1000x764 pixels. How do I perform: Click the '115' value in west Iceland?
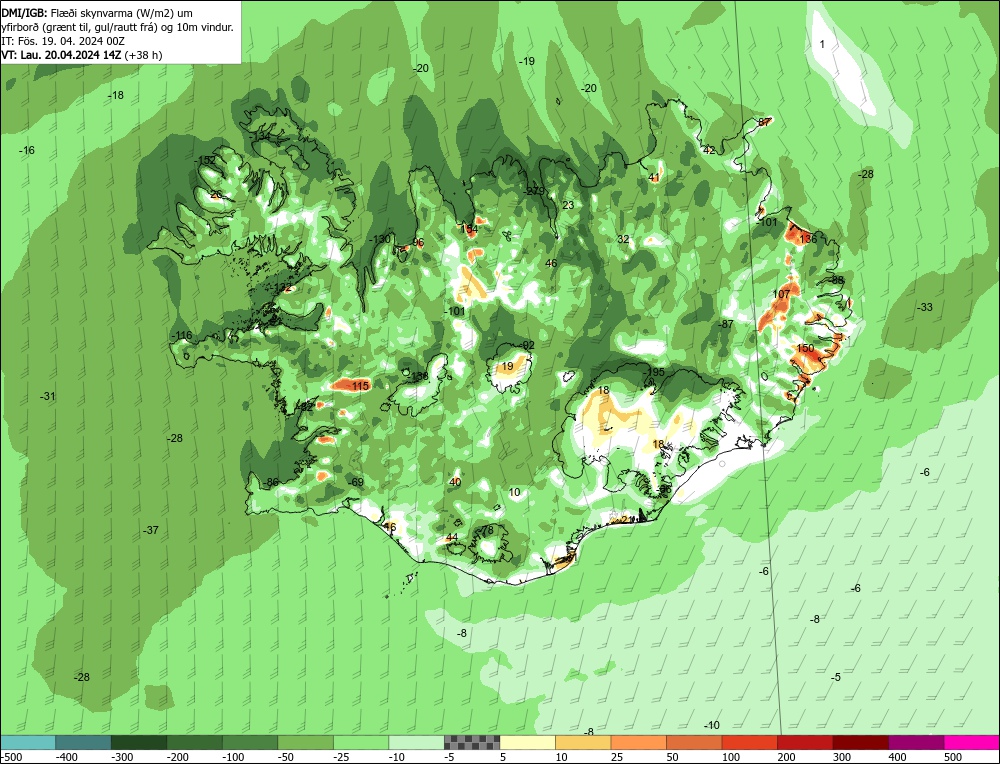[x=360, y=386]
